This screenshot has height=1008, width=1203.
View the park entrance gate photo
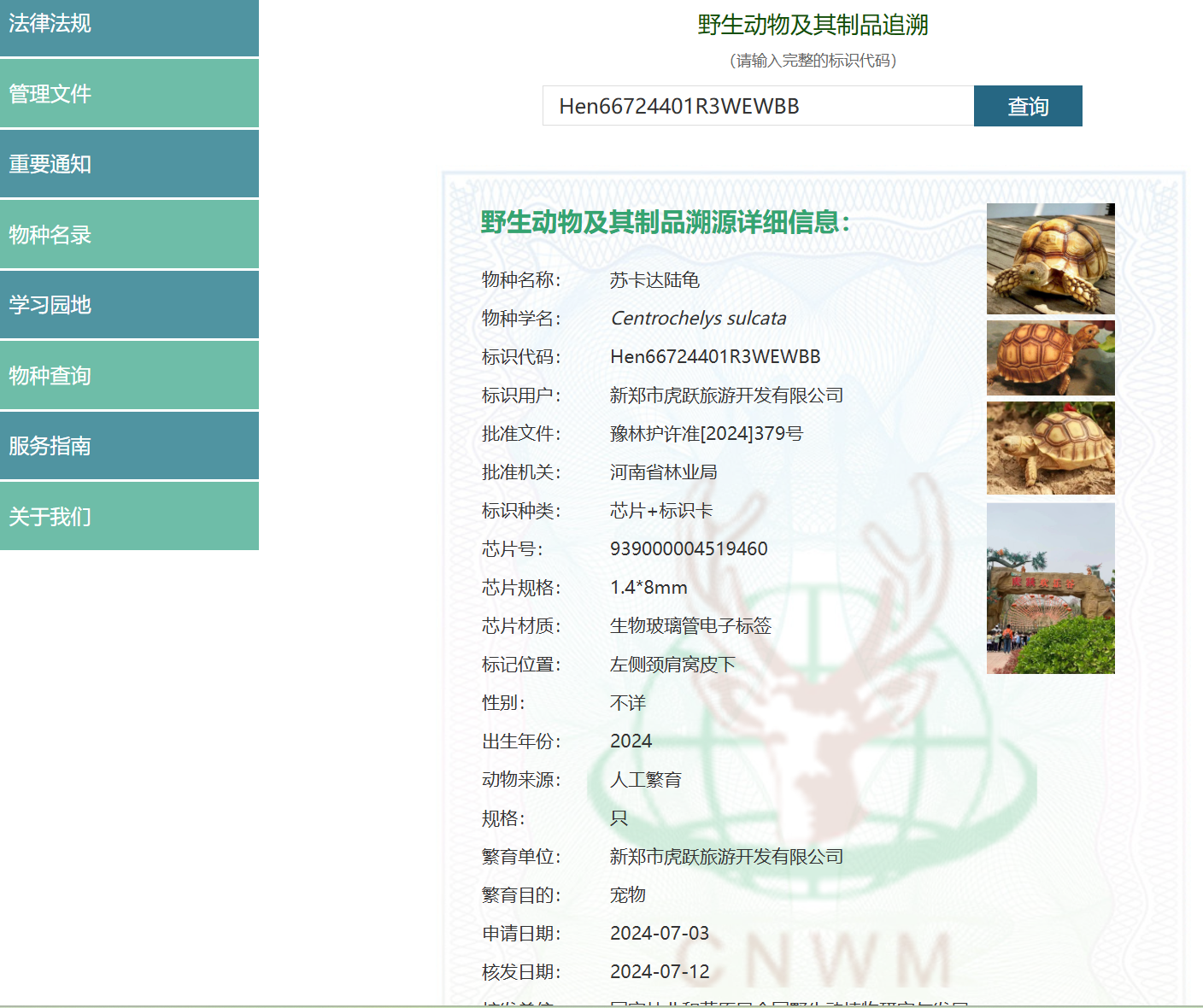pos(1050,589)
